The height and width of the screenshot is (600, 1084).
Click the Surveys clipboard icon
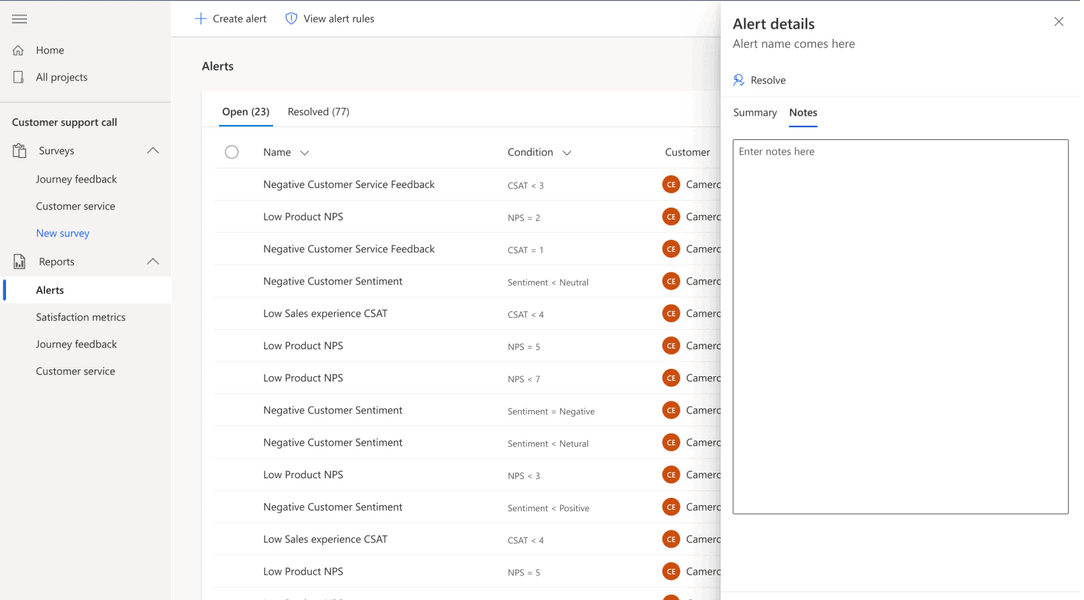pos(19,151)
